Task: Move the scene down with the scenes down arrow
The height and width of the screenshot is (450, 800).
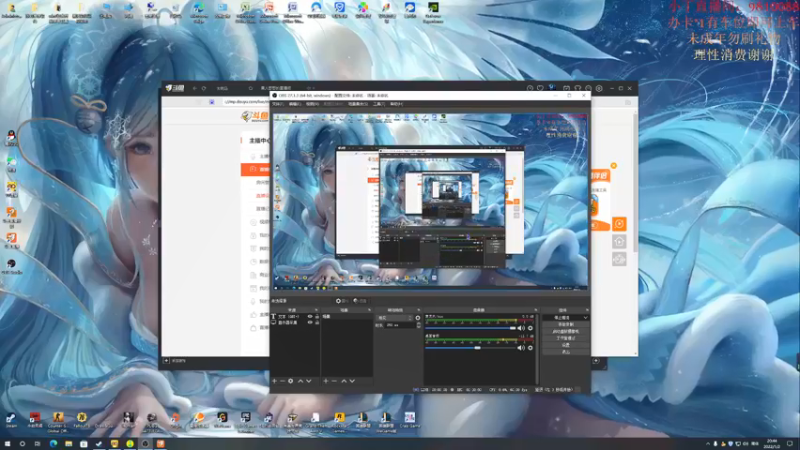Action: (352, 381)
